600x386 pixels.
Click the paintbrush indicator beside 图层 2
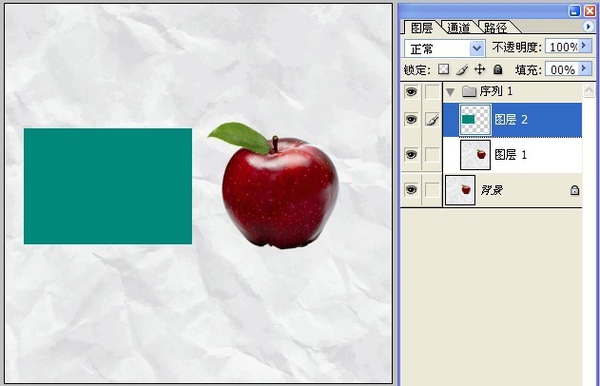pos(432,120)
